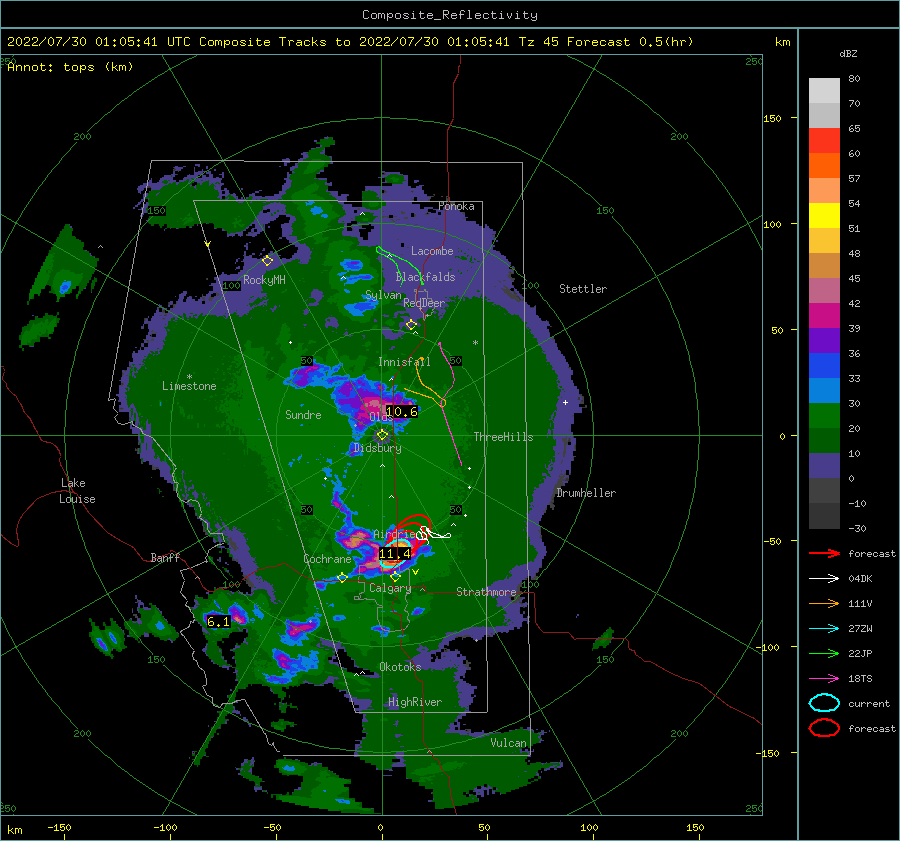This screenshot has width=900, height=841.
Task: Click the Lake Louise label
Action: [77, 491]
